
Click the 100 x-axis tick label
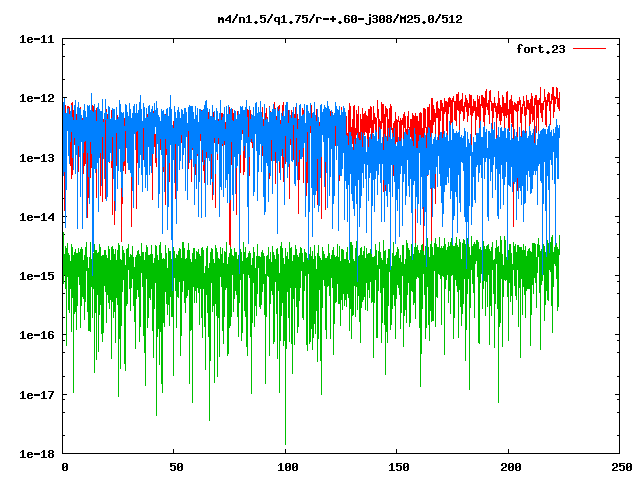(288, 467)
